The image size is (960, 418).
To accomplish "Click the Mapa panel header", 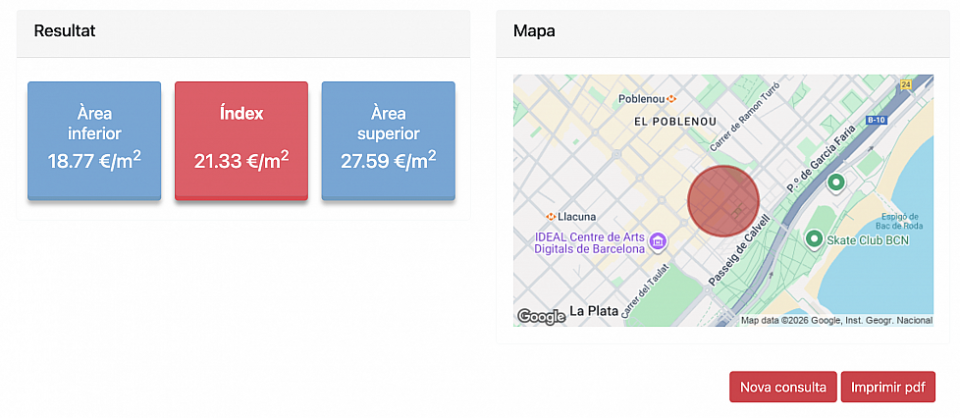I will coord(722,31).
